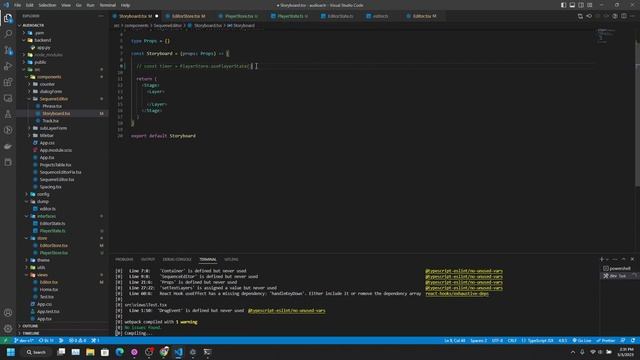Open the Search view in activity bar
Viewport: 640px width, 360px height.
tap(8, 34)
